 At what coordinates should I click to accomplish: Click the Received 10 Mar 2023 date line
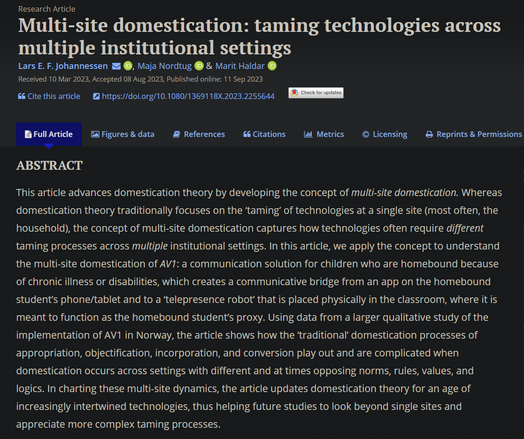point(140,79)
